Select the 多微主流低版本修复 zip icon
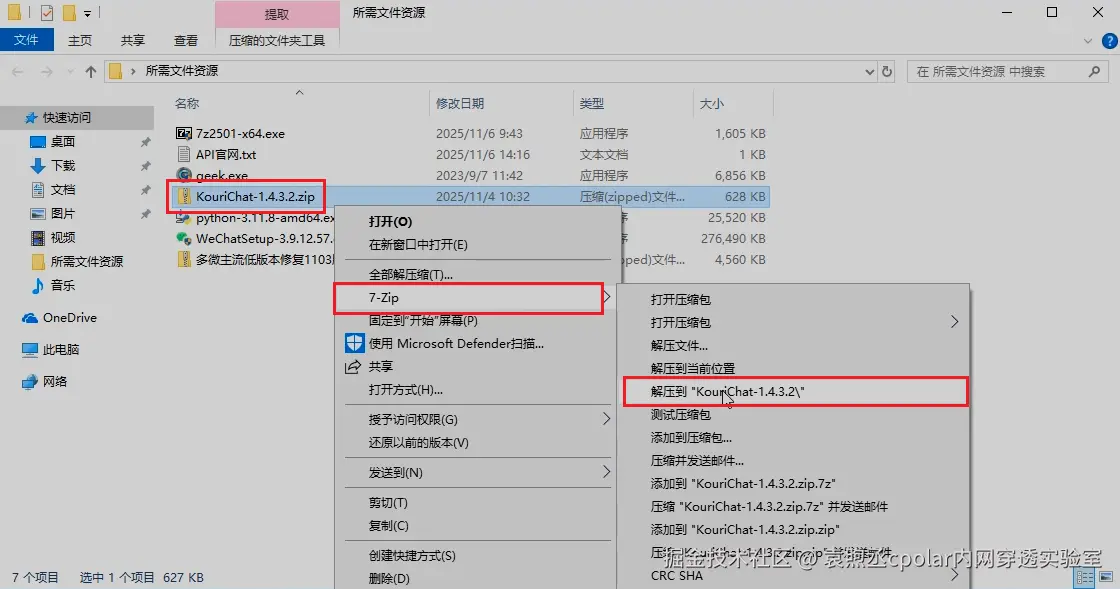 tap(184, 260)
